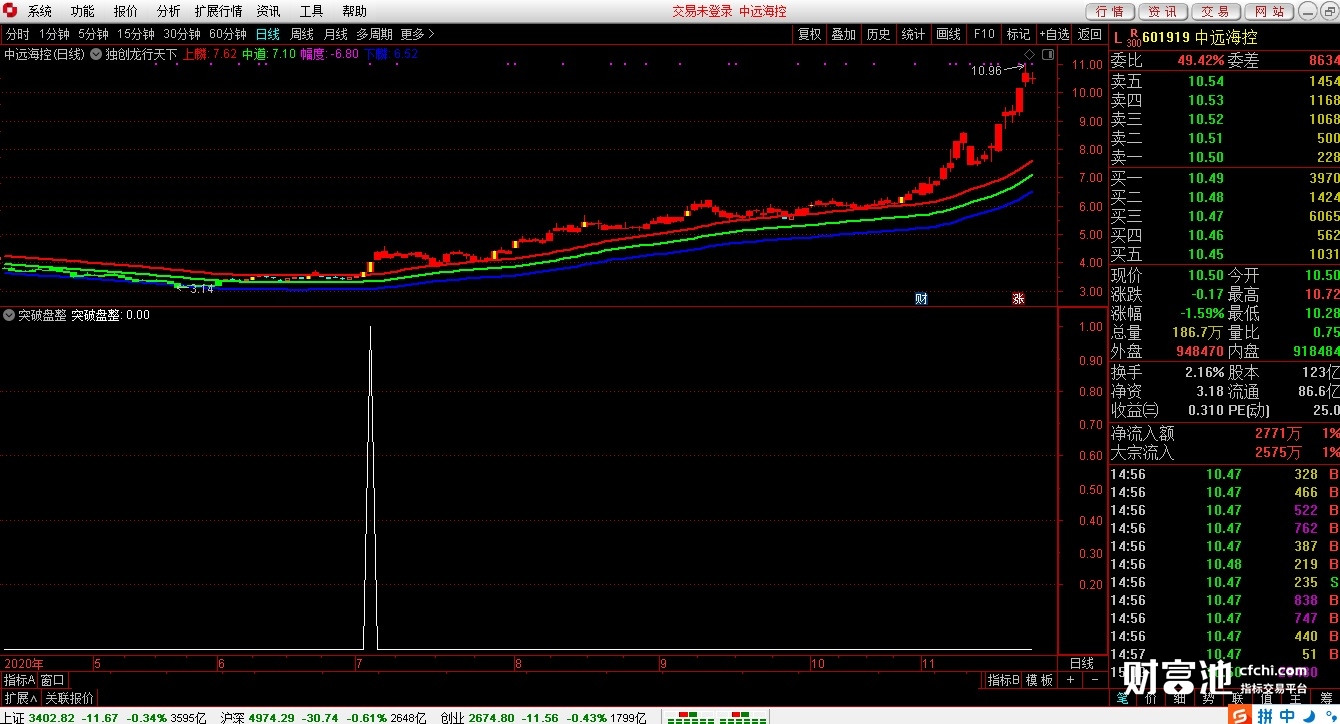Click the punctuation icon in IME bar

click(x=1329, y=715)
